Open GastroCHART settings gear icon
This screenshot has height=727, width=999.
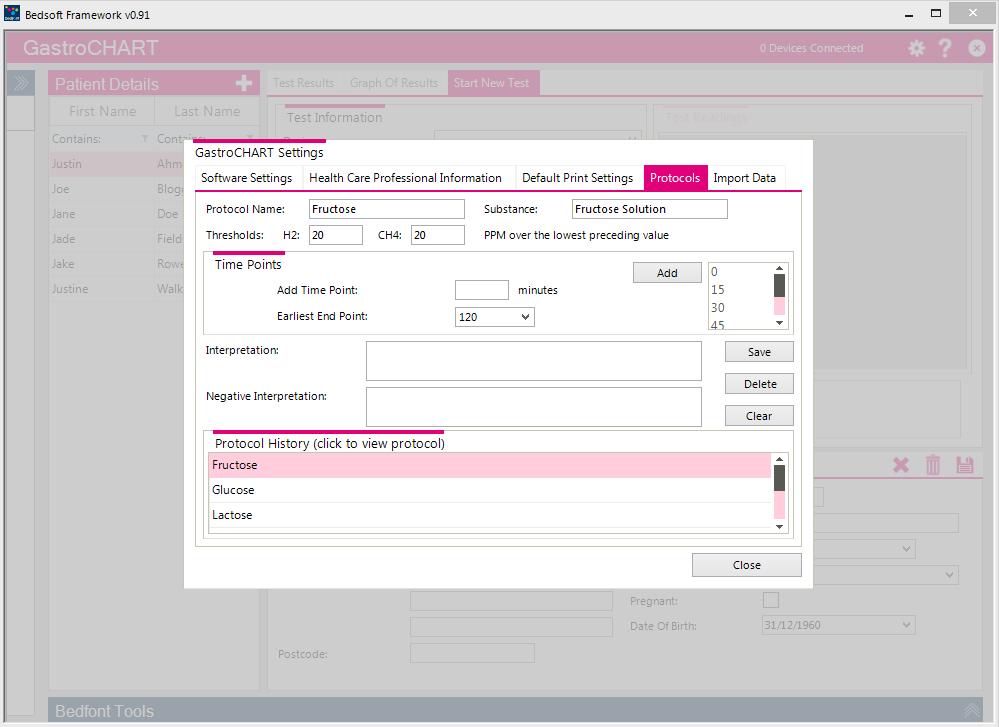coord(916,48)
